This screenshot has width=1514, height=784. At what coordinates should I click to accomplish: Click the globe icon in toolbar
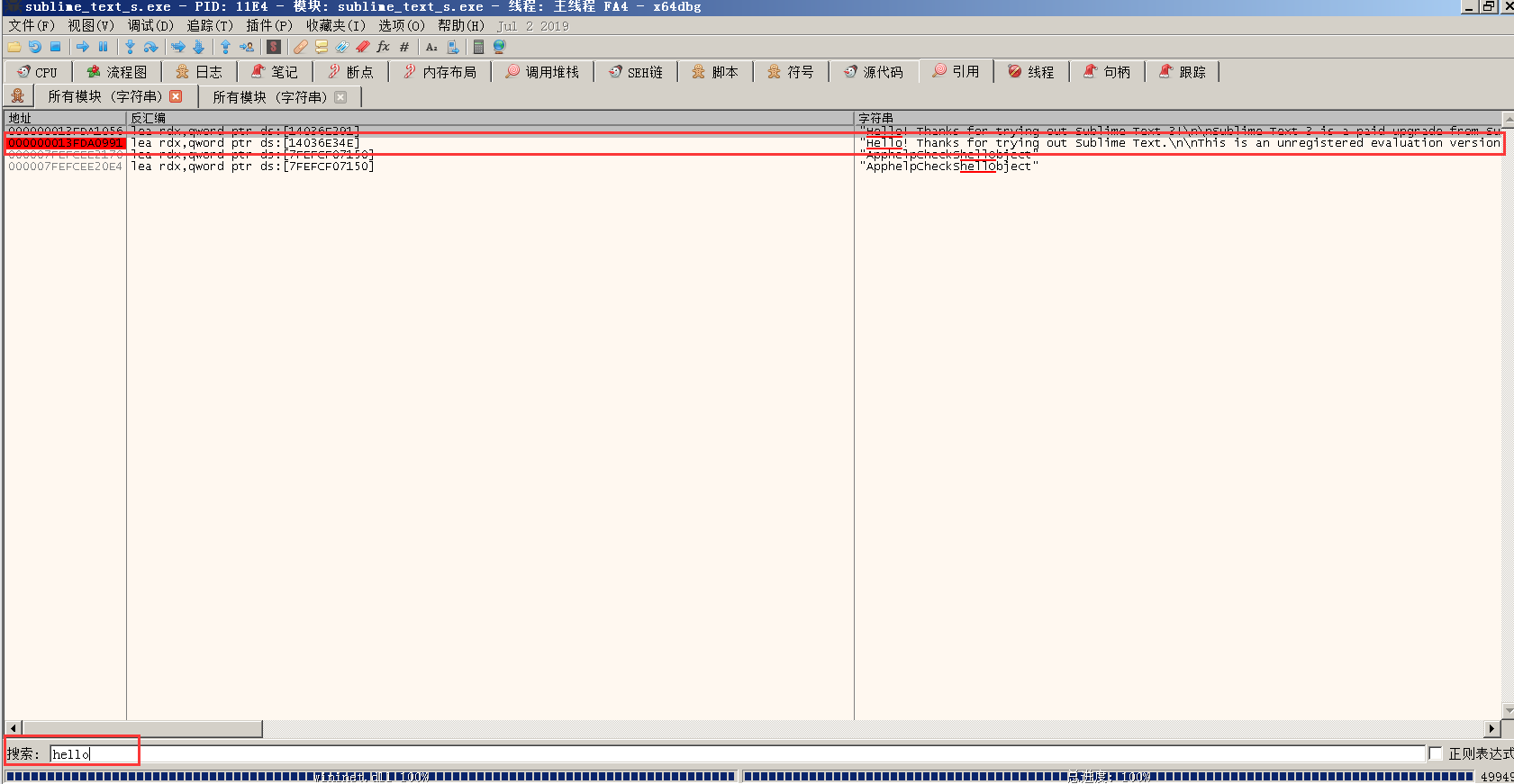click(500, 47)
